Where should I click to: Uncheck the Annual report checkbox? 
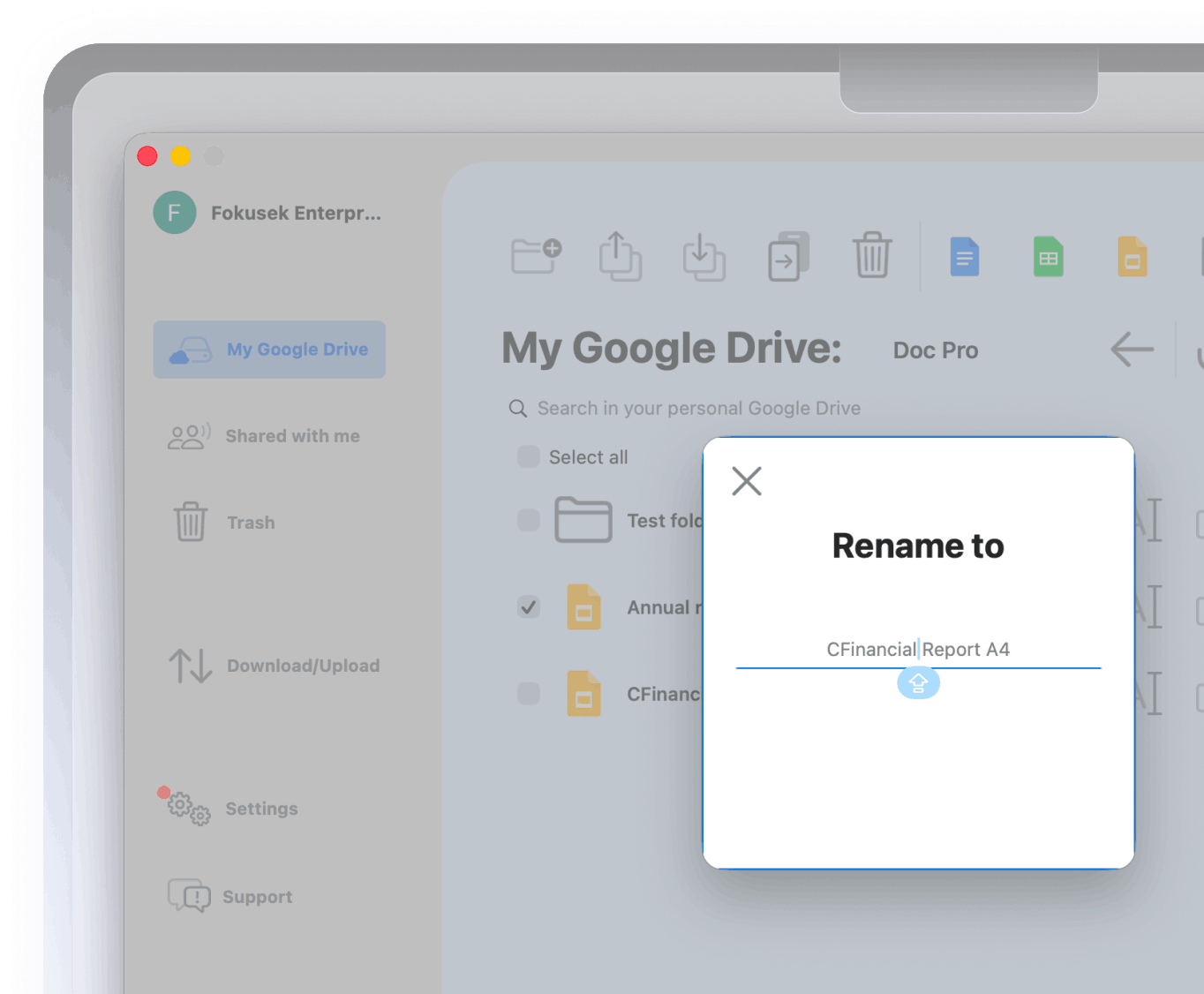pyautogui.click(x=528, y=607)
